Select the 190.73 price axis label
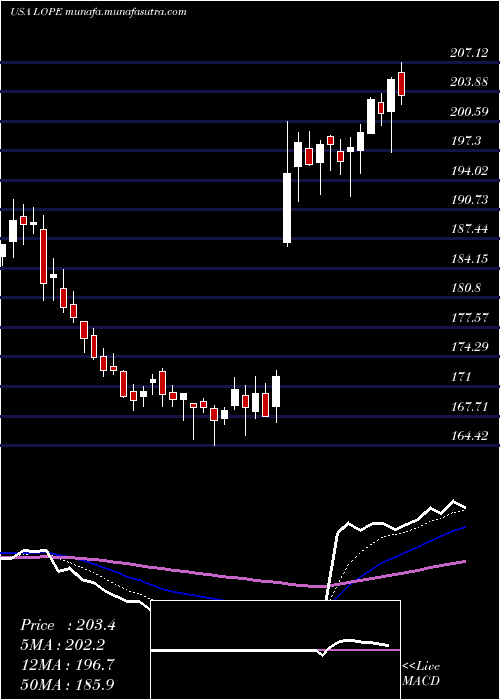This screenshot has height=700, width=500. (x=470, y=200)
